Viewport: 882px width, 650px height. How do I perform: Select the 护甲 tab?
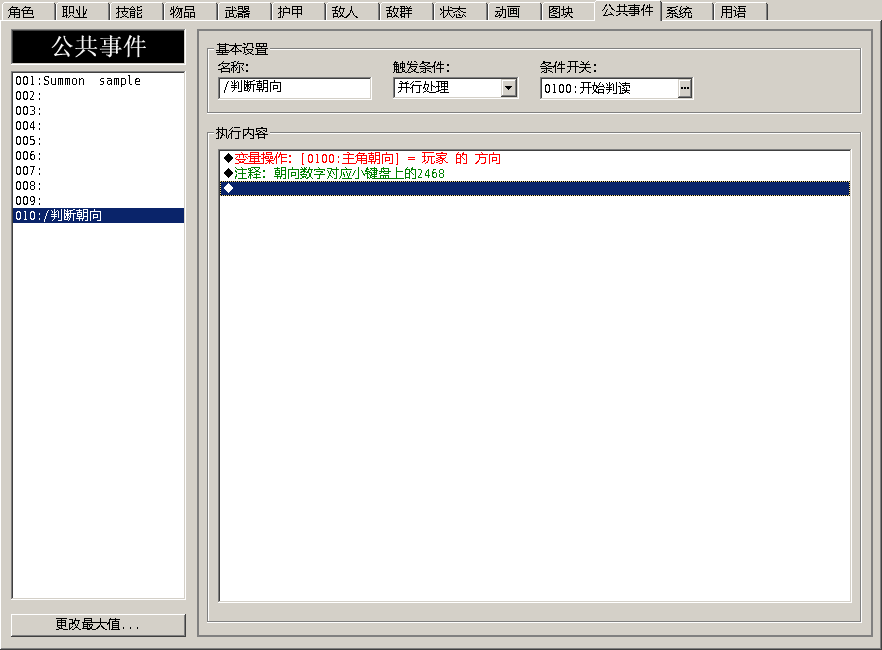pos(298,12)
